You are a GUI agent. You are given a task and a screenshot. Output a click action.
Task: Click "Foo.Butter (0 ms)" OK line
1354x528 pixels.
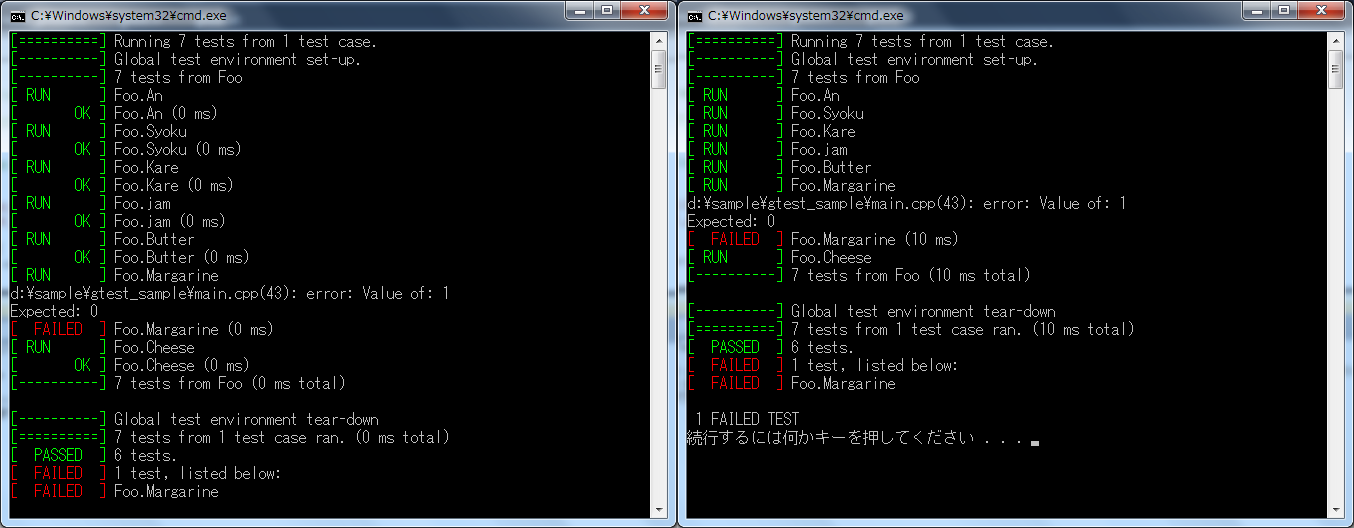coord(130,257)
